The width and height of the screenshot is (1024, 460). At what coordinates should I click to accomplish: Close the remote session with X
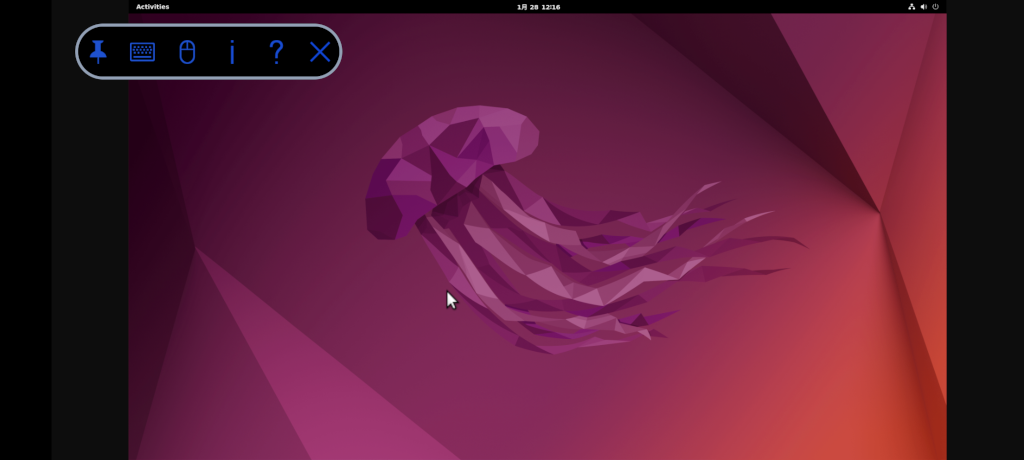coord(320,52)
